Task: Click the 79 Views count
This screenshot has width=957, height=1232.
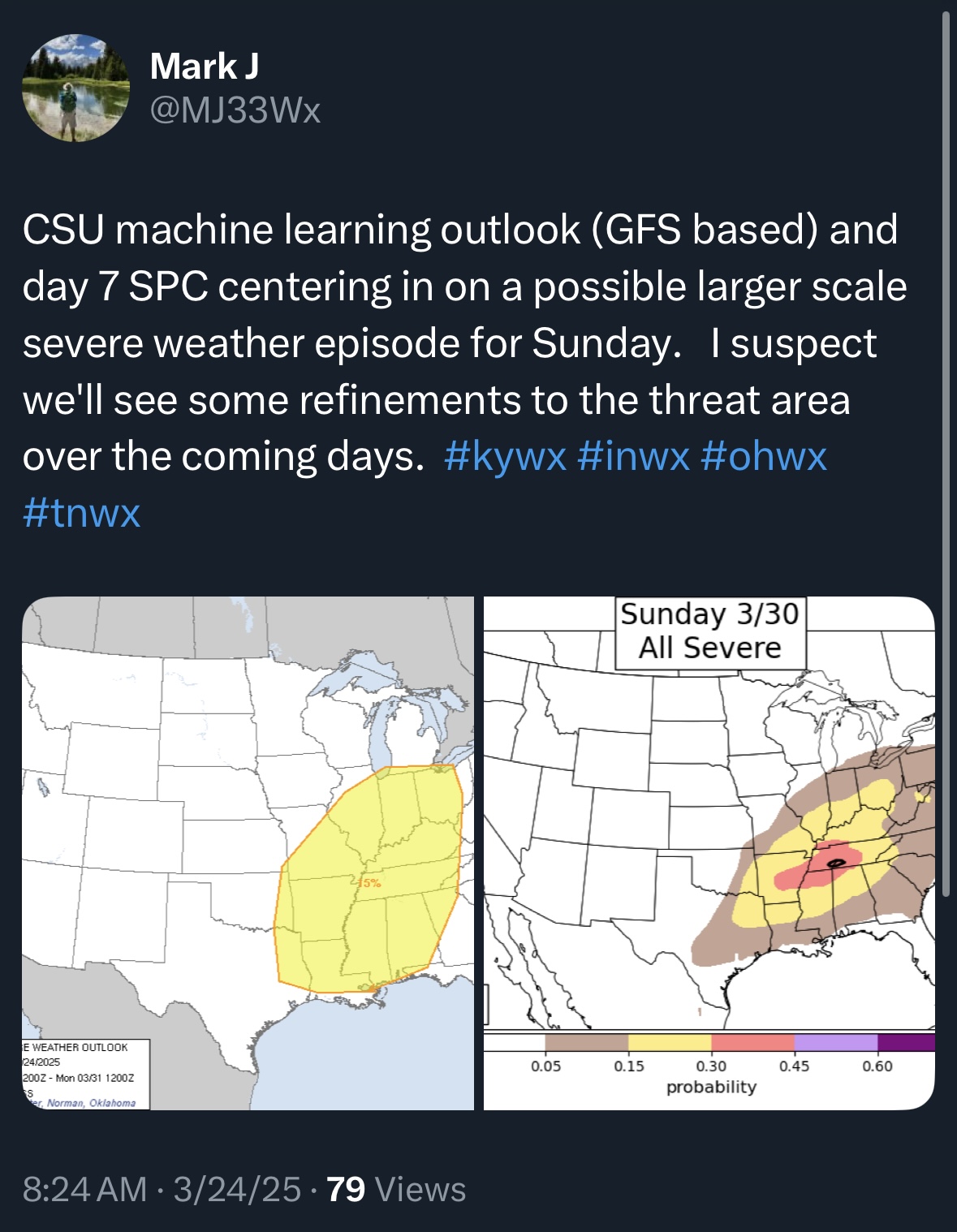Action: pos(396,1190)
